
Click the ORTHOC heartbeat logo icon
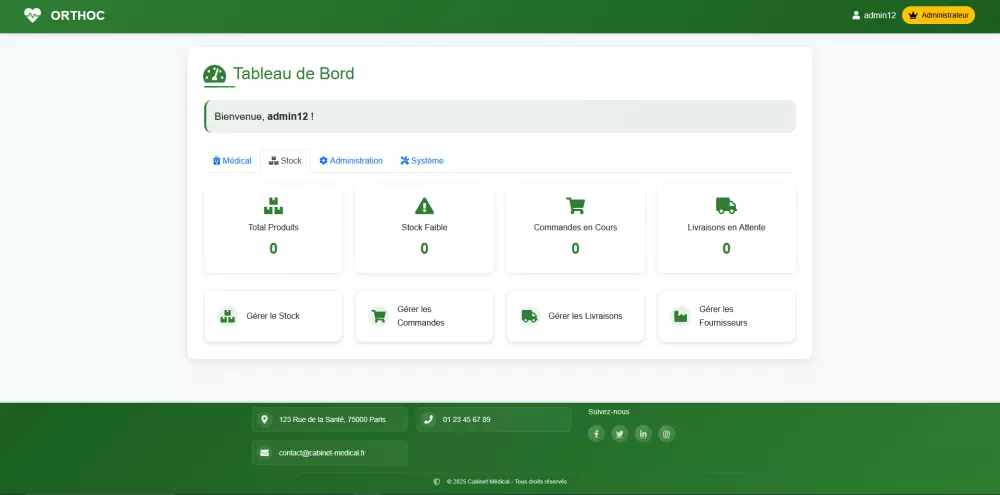(33, 15)
